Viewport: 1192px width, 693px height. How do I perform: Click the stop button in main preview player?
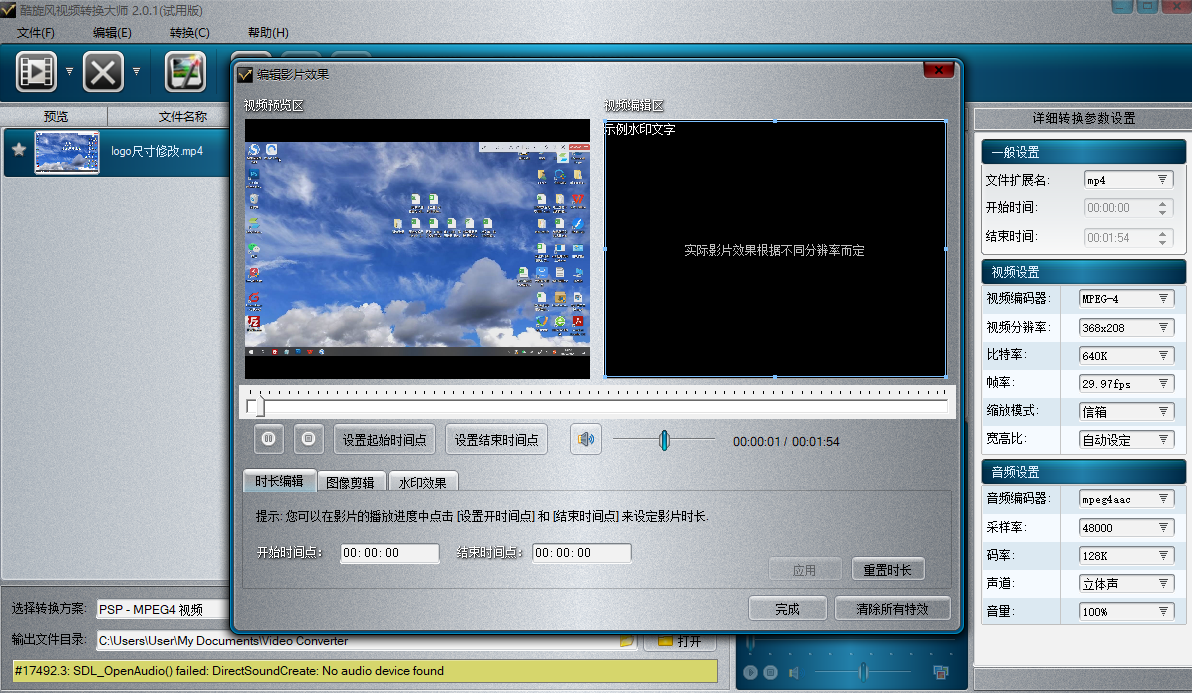click(770, 672)
